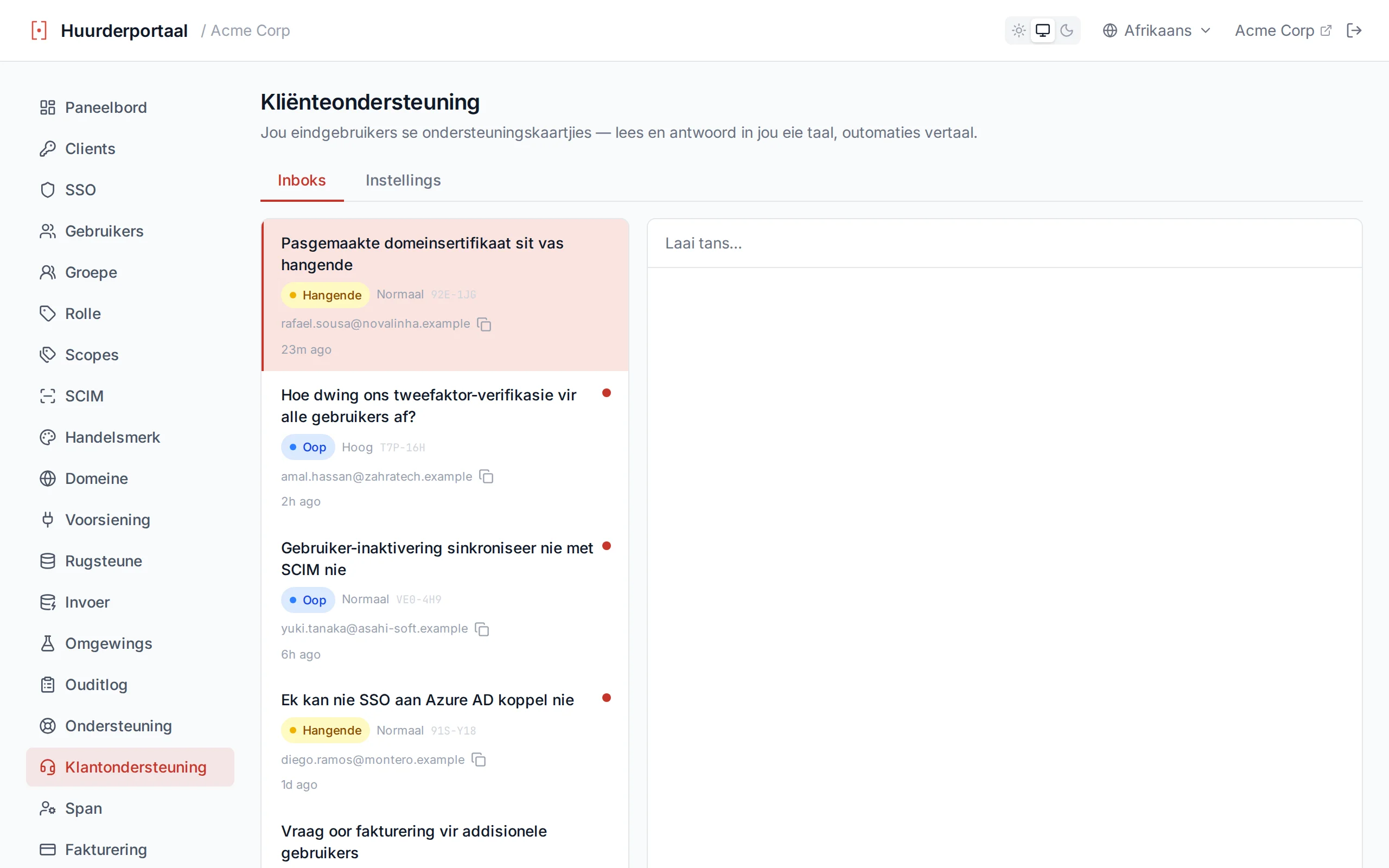Switch to the Instellings tab
This screenshot has width=1389, height=868.
(x=403, y=180)
